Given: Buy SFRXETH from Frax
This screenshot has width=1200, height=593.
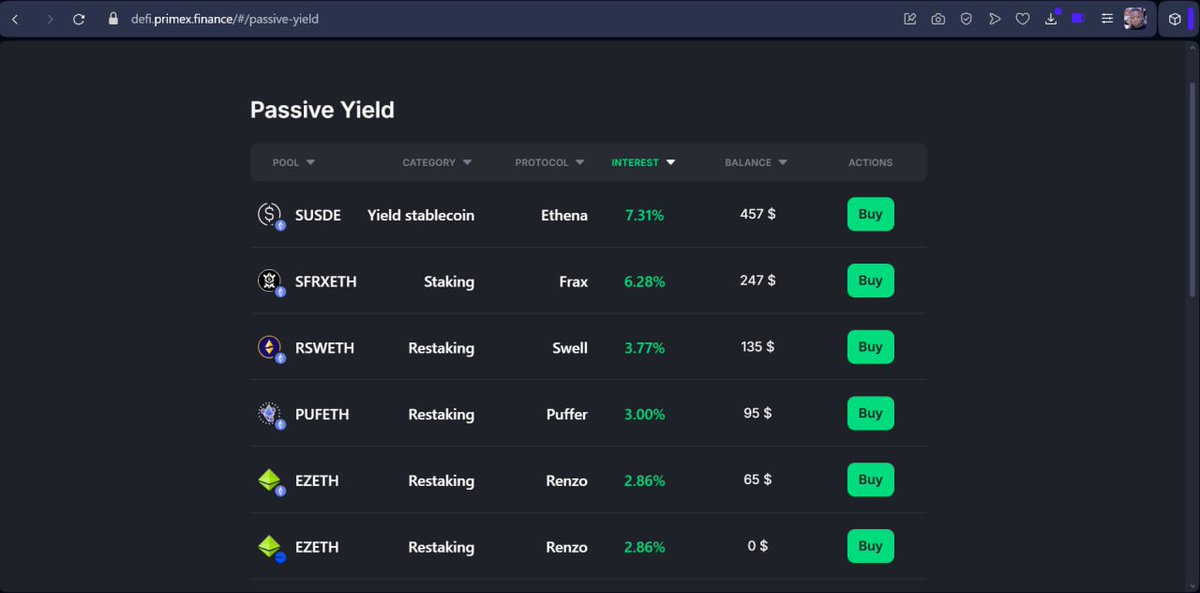Looking at the screenshot, I should [870, 281].
